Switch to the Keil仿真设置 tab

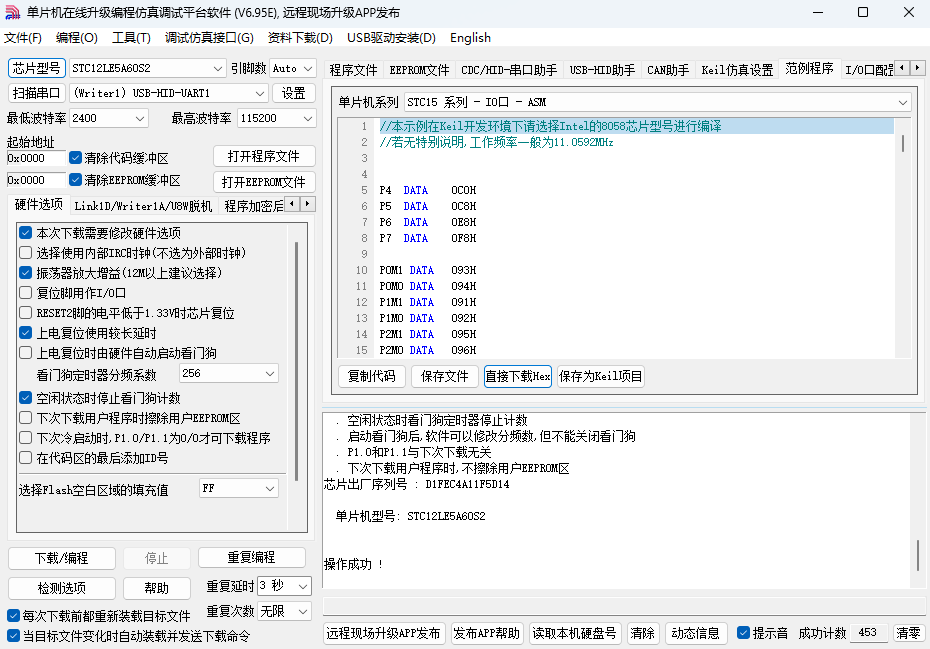[x=737, y=70]
